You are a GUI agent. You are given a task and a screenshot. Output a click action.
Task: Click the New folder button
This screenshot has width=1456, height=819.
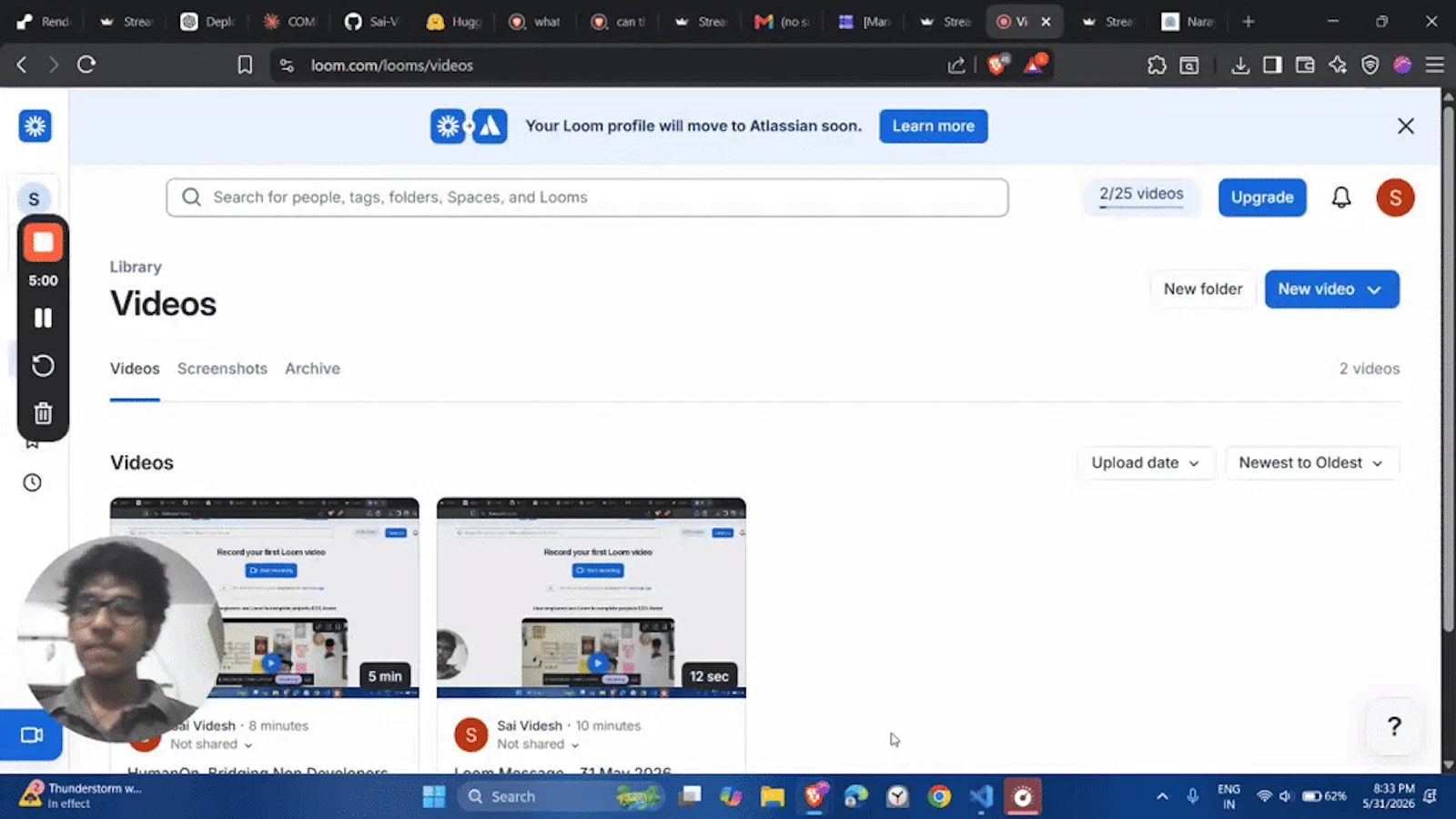coord(1203,289)
